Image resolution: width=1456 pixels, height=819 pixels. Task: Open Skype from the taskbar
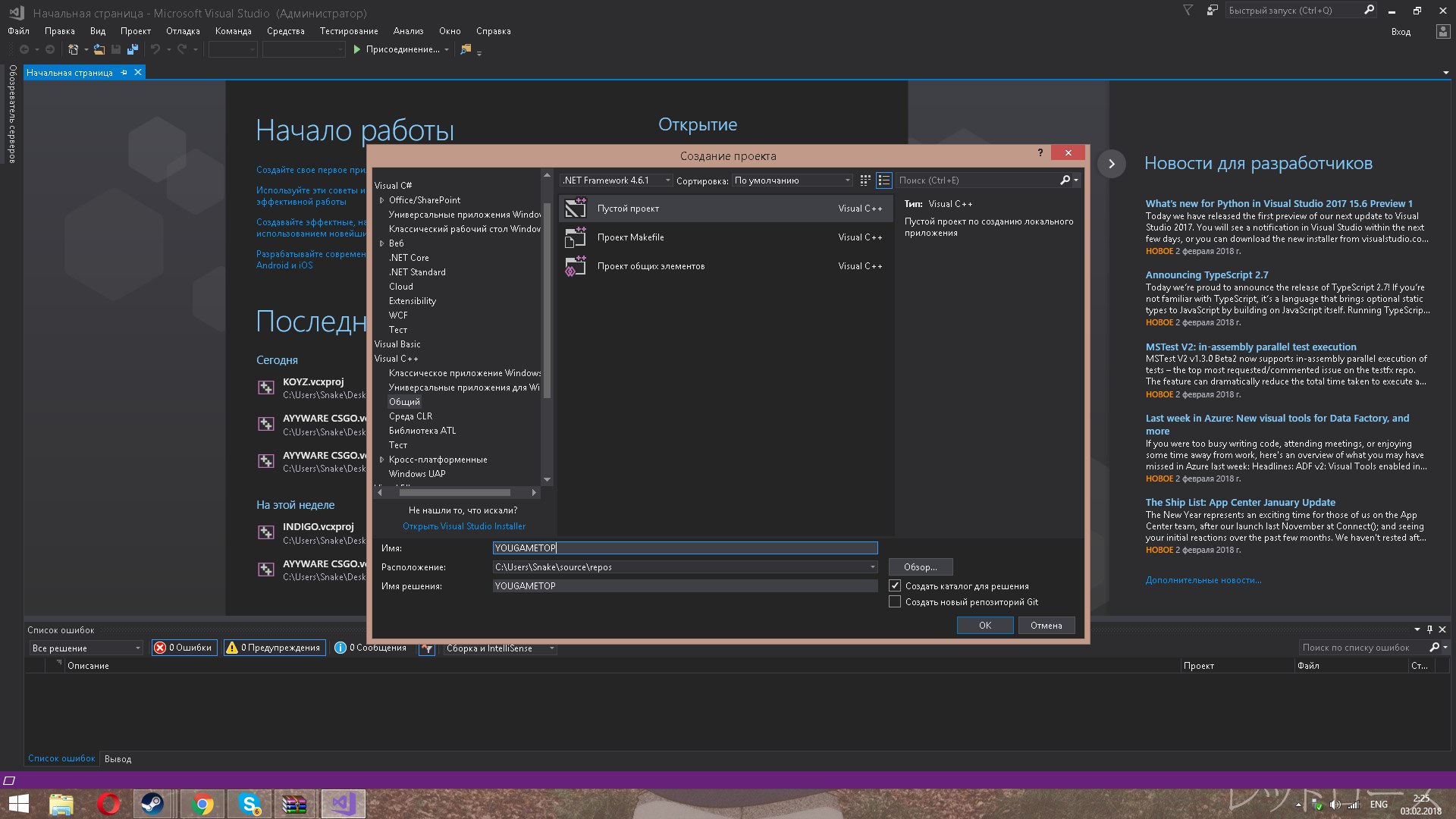tap(249, 804)
